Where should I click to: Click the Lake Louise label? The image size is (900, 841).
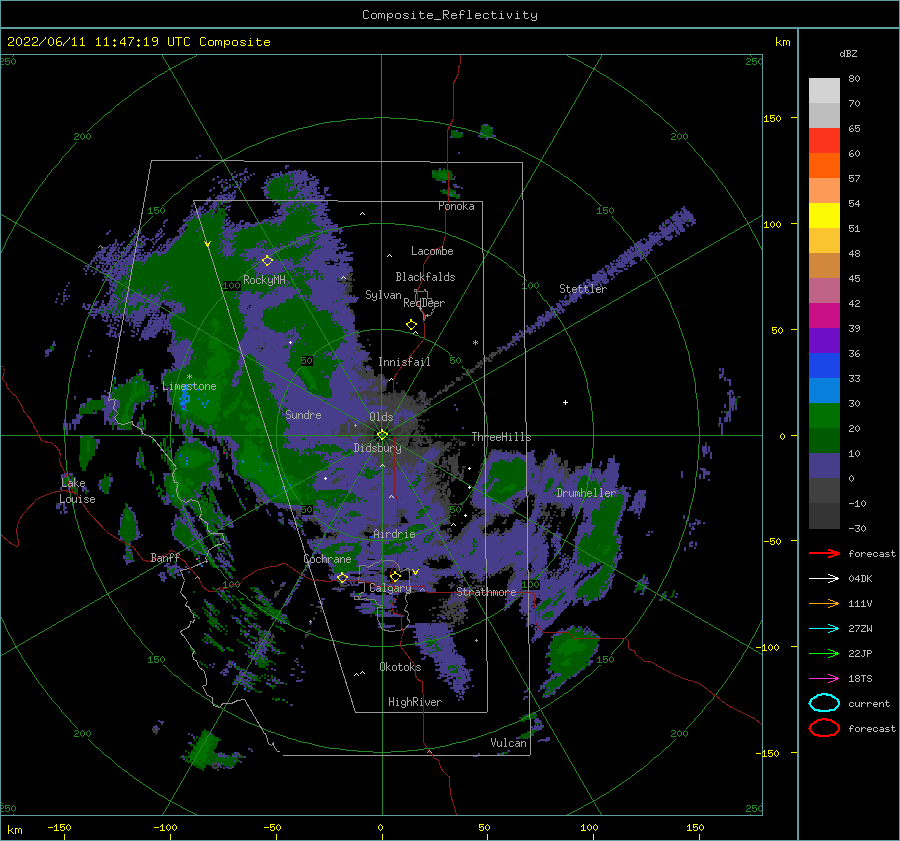pyautogui.click(x=77, y=491)
